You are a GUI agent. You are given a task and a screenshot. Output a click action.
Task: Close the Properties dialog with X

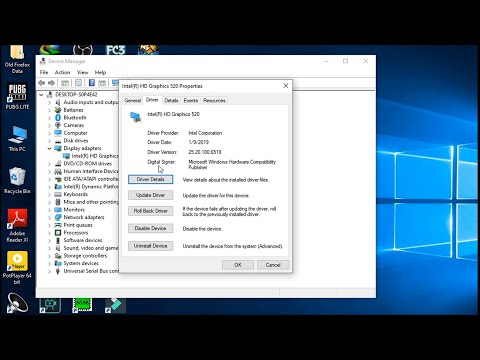(286, 86)
